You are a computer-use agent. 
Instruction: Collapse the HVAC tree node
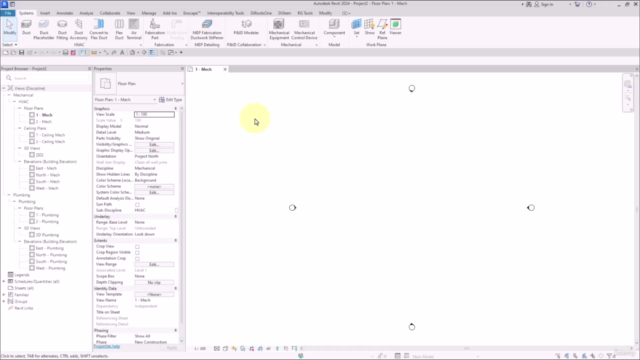(x=14, y=102)
